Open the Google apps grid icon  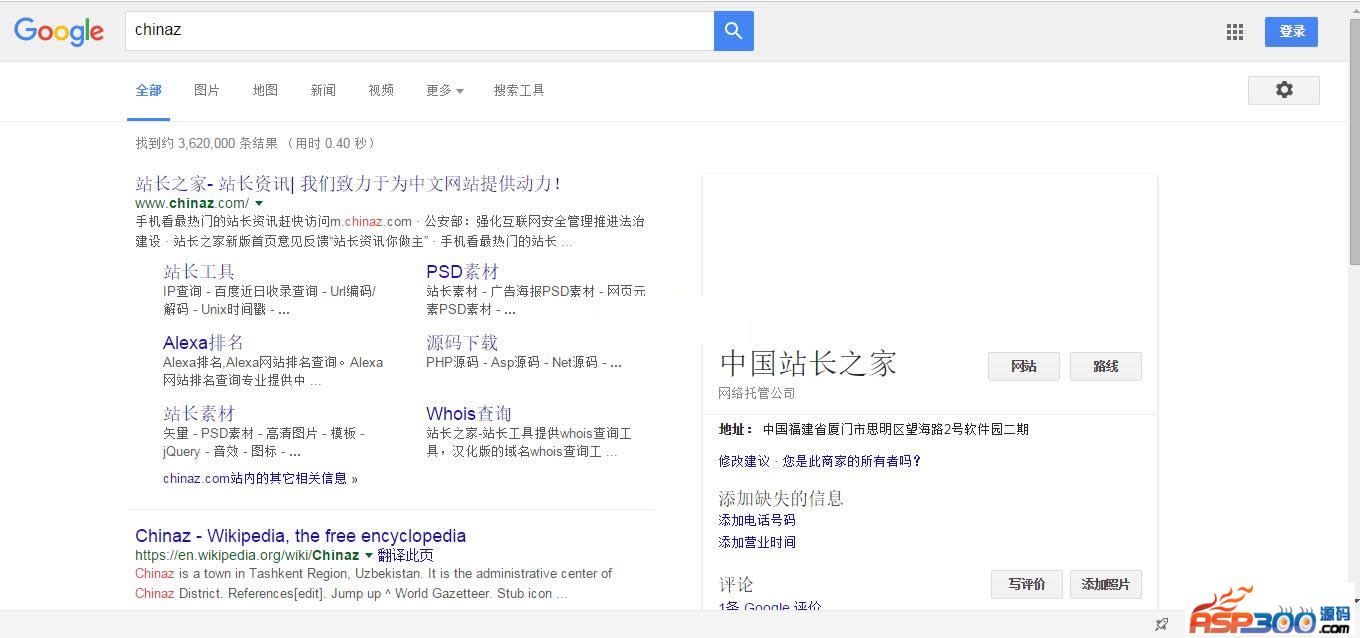click(x=1235, y=32)
